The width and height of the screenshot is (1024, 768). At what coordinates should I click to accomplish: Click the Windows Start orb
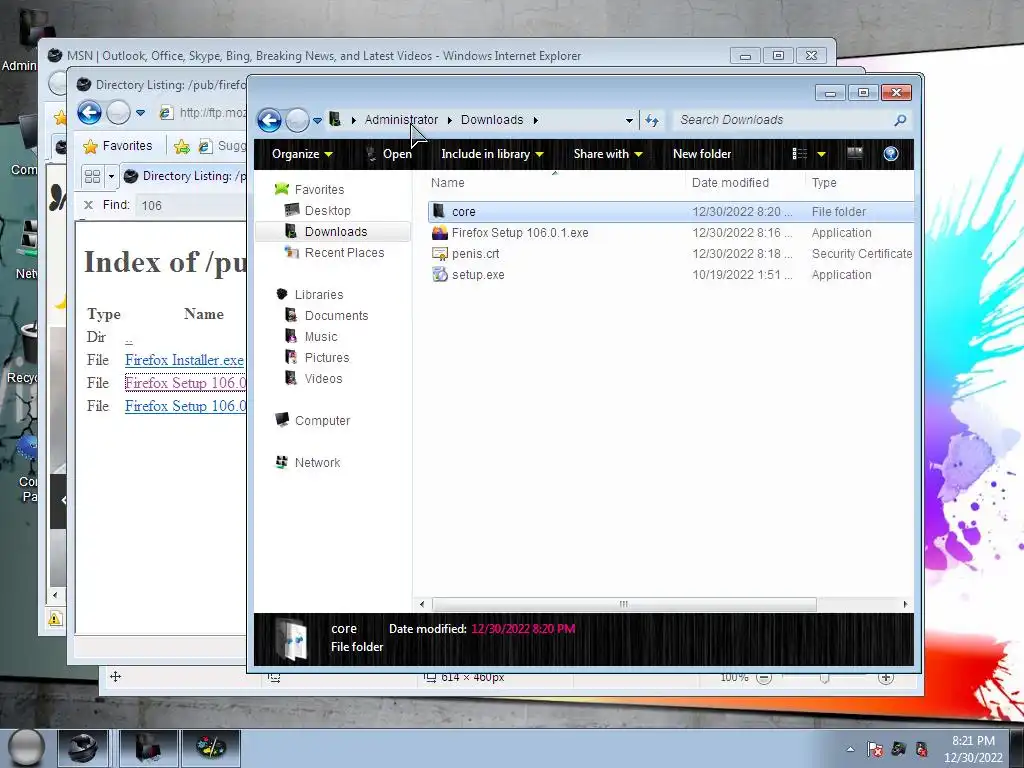pos(26,747)
